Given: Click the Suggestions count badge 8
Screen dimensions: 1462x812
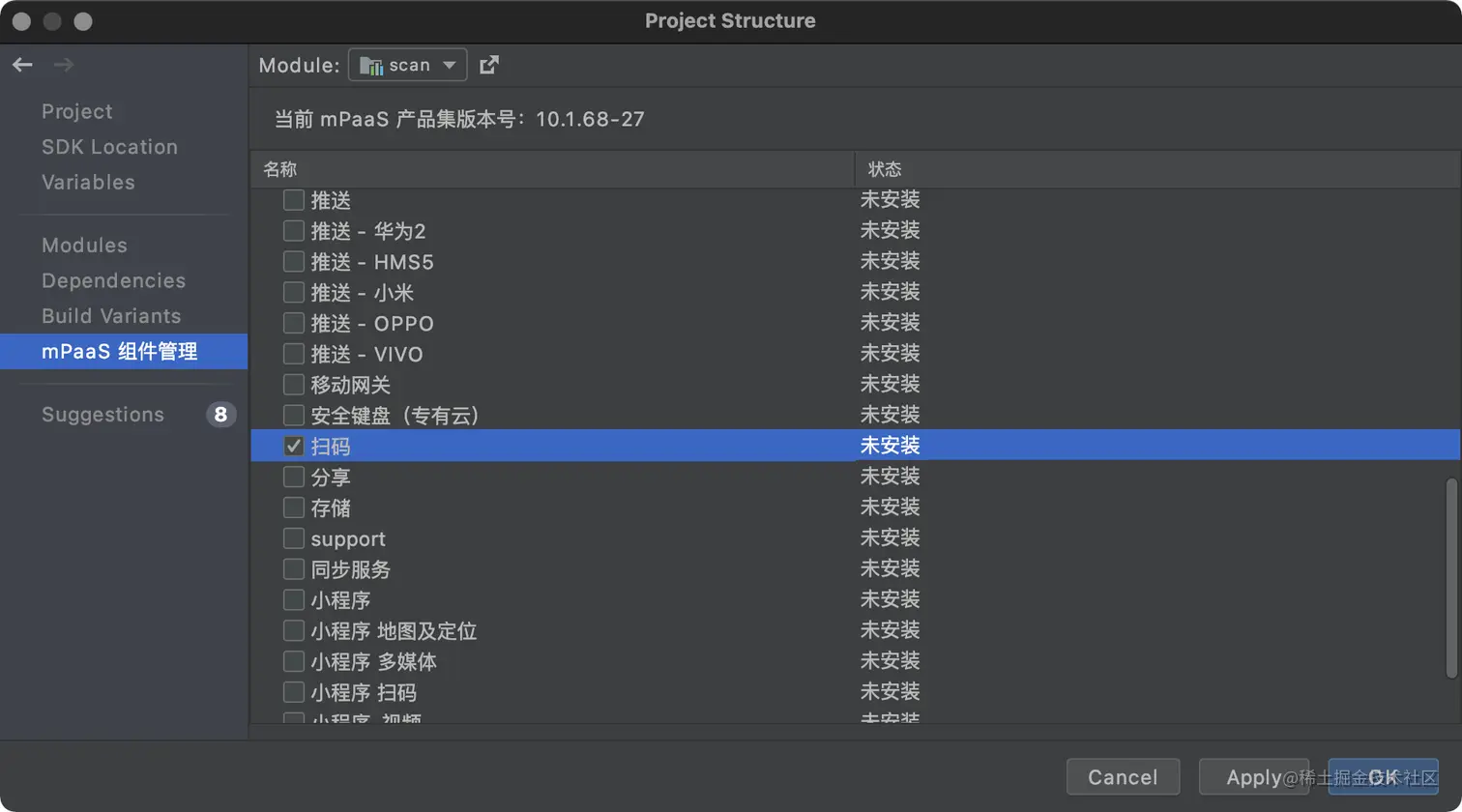Looking at the screenshot, I should 221,415.
